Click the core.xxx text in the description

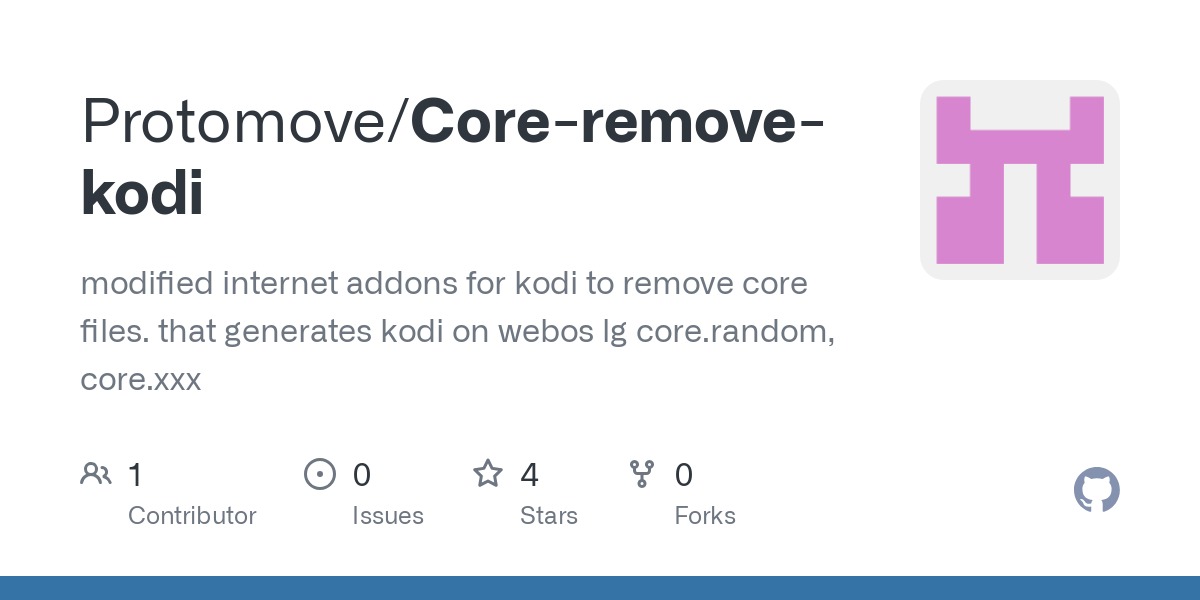(141, 380)
